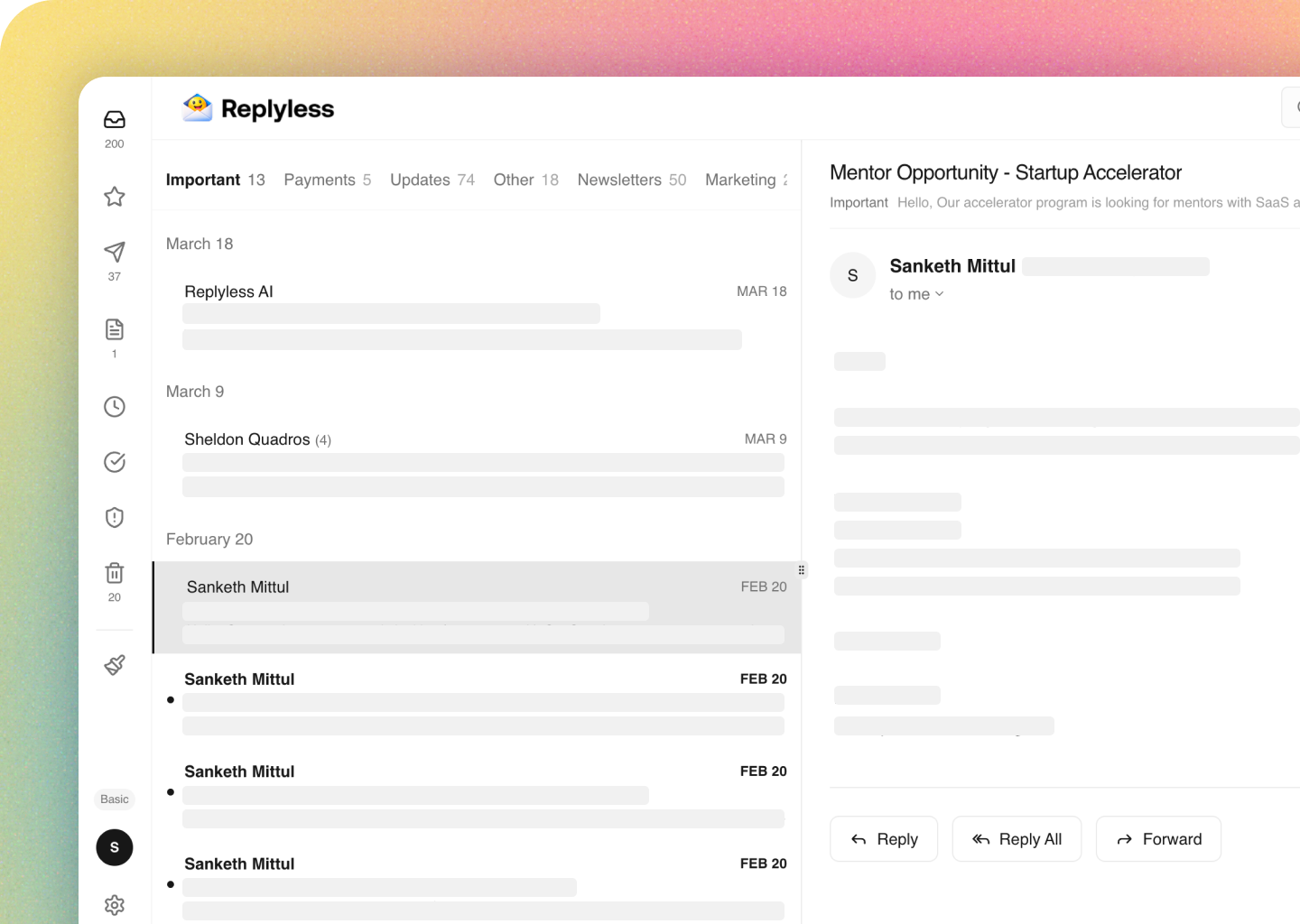Expand the 'to me' recipients dropdown

coord(917,294)
